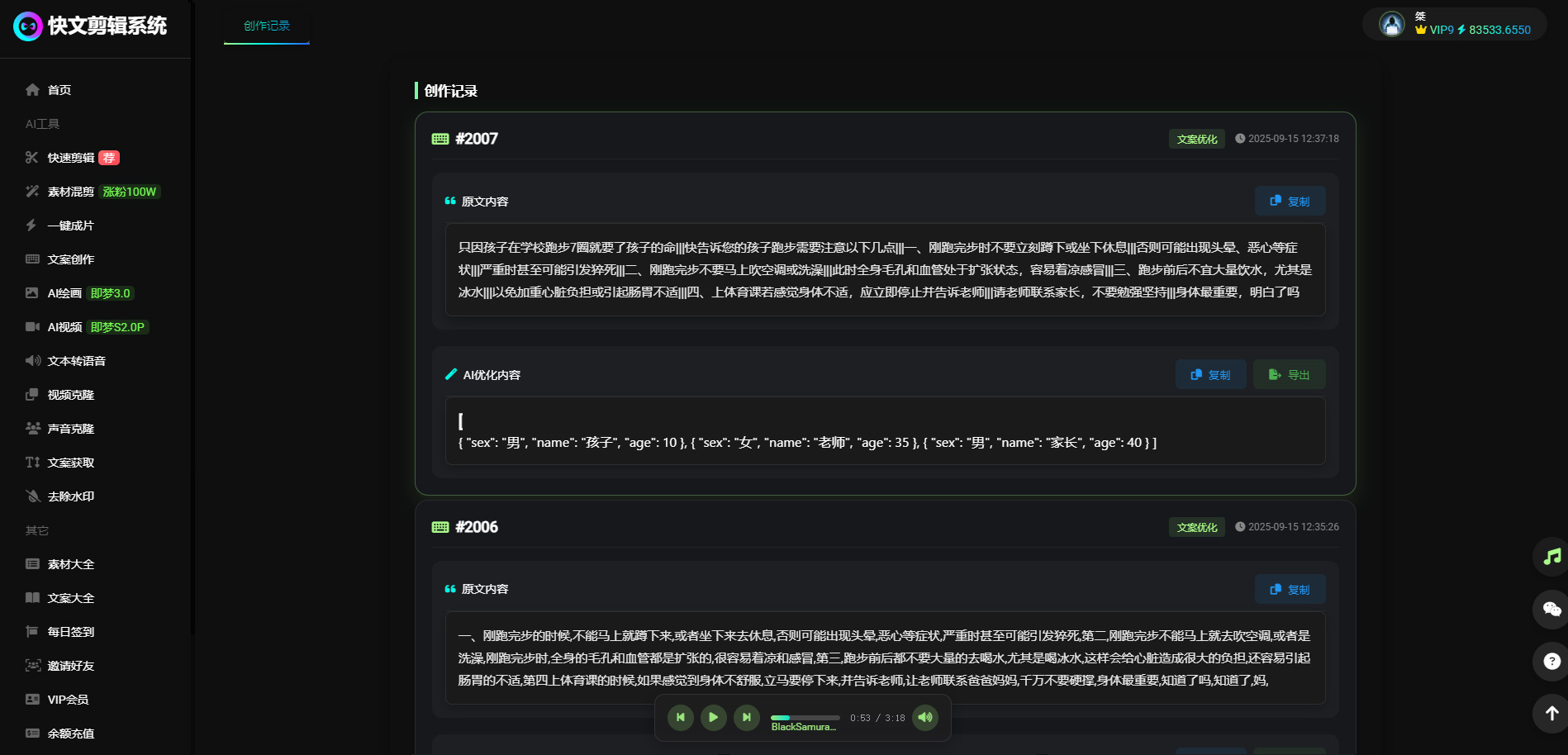The image size is (1568, 755).
Task: Open 素材混剪 in the sidebar
Action: (x=71, y=192)
